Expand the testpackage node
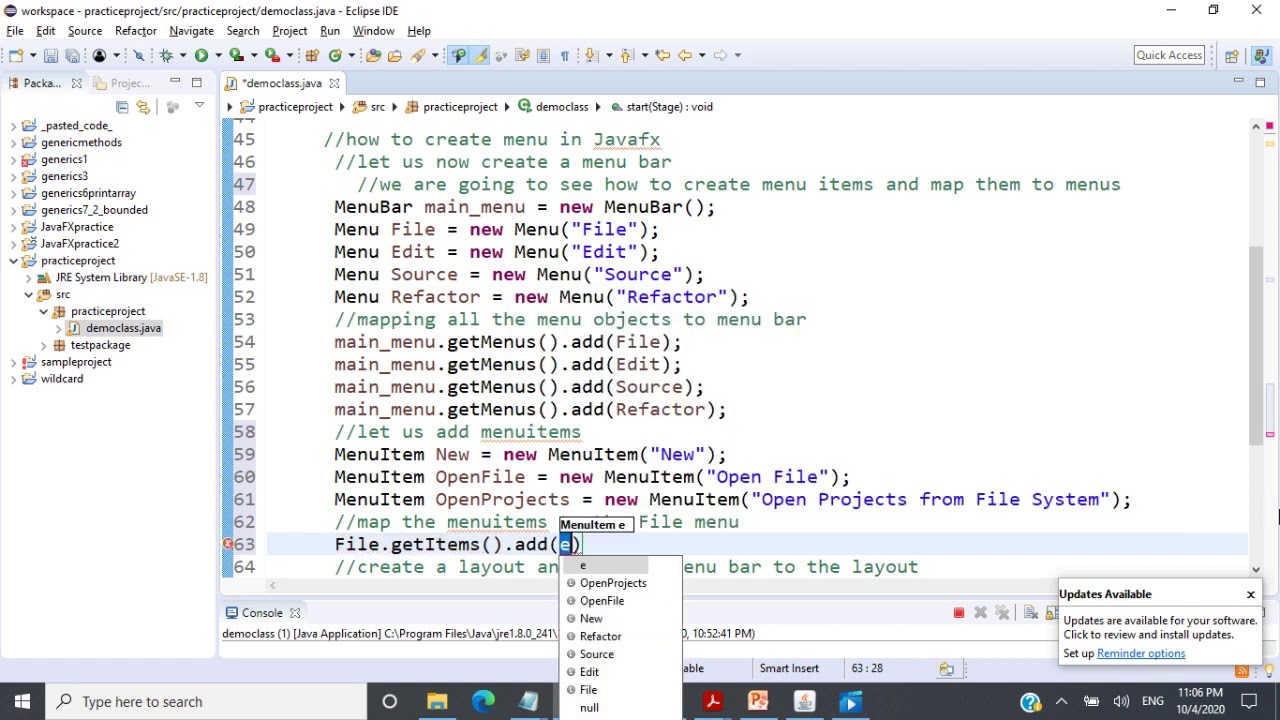1280x720 pixels. click(x=44, y=345)
